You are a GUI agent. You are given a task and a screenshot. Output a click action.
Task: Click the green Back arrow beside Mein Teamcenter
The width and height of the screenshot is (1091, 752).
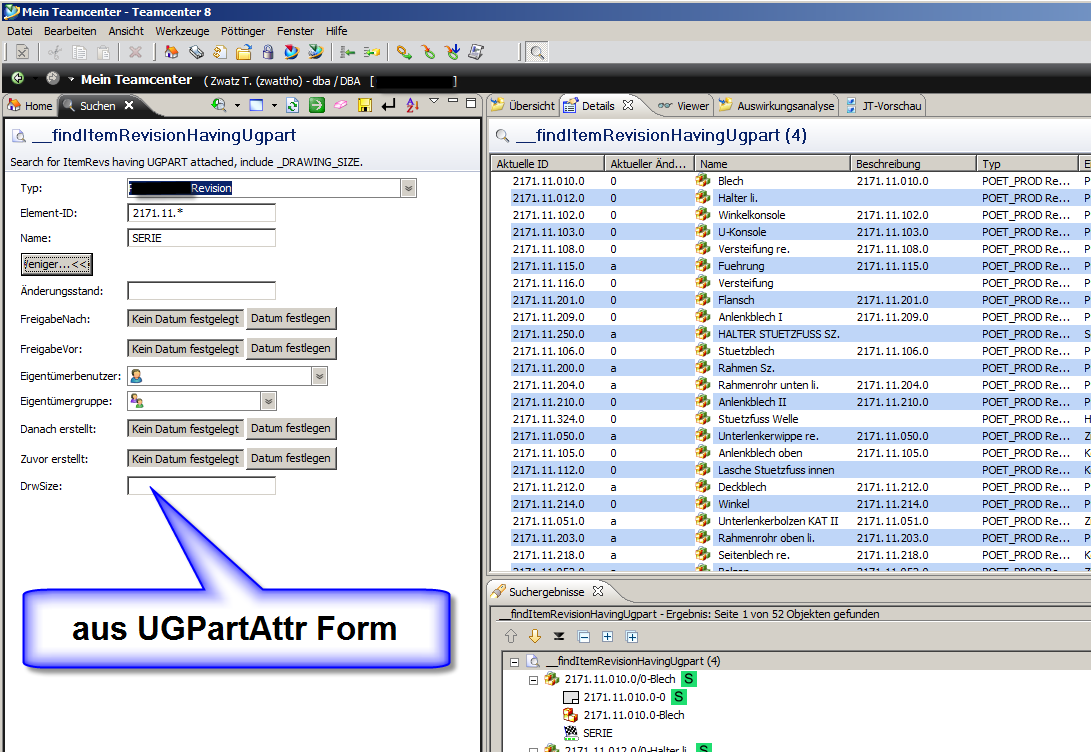(x=18, y=79)
